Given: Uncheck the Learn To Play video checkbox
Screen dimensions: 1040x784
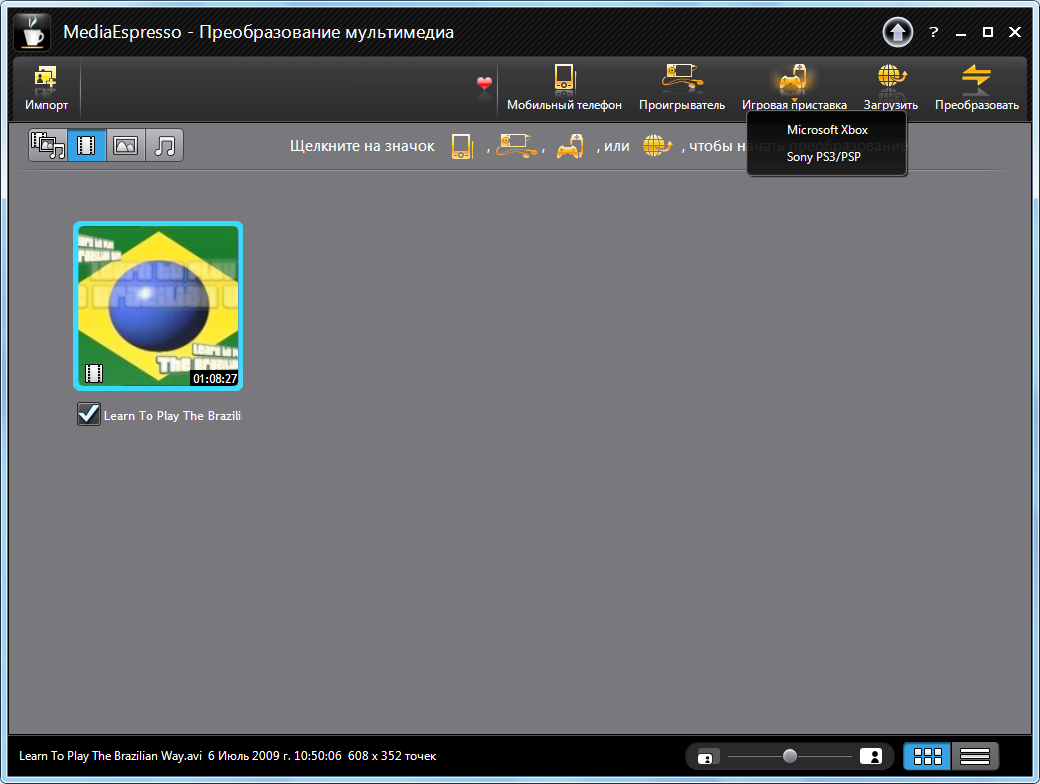Looking at the screenshot, I should [x=89, y=414].
